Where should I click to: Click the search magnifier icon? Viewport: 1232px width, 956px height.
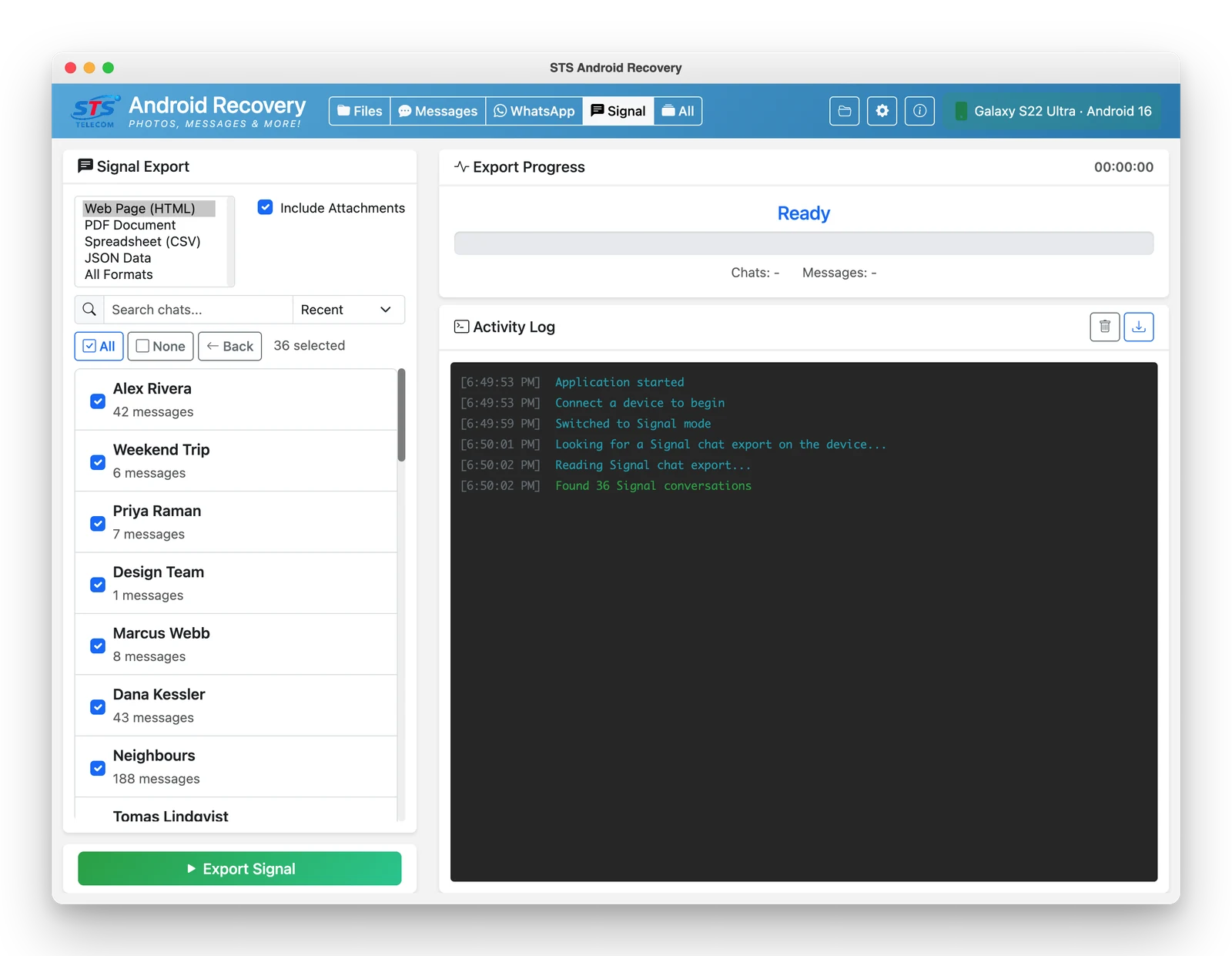click(89, 310)
